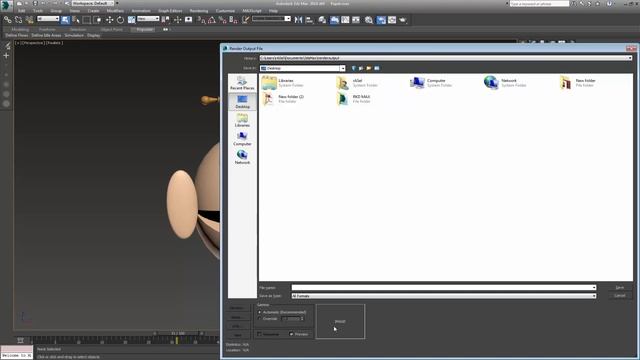Screen dimensions: 640x360
Task: Open the selection filter dropdown
Action: [48, 18]
